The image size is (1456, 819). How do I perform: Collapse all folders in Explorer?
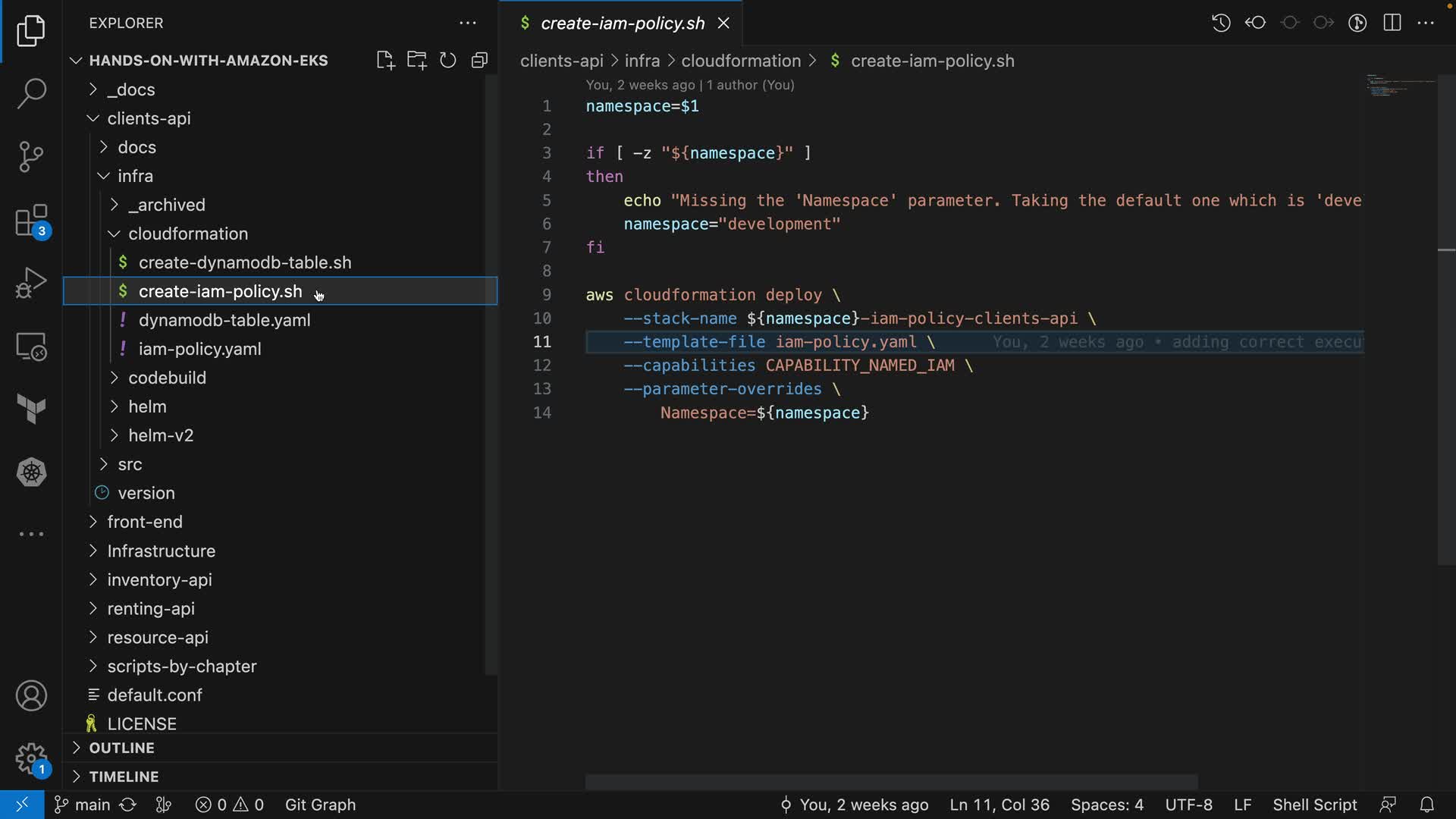[x=479, y=61]
